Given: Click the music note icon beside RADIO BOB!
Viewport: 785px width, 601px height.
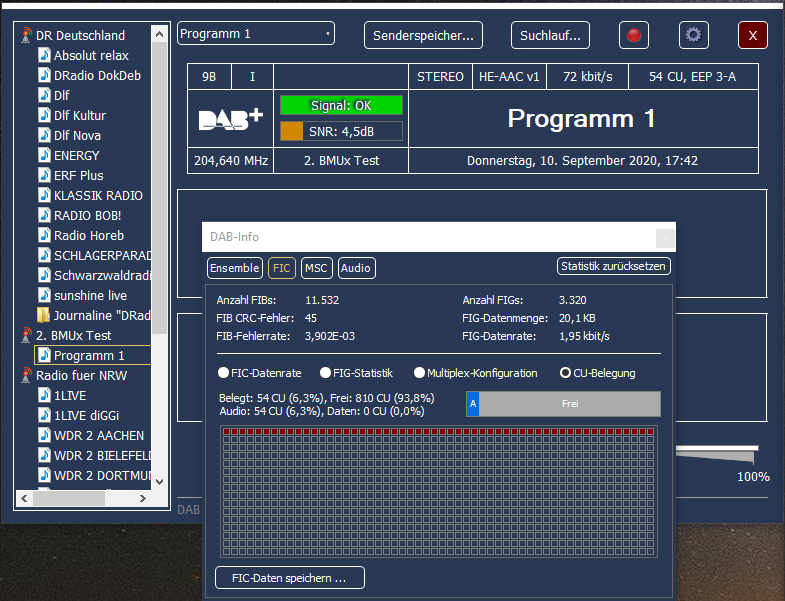Looking at the screenshot, I should pos(44,215).
